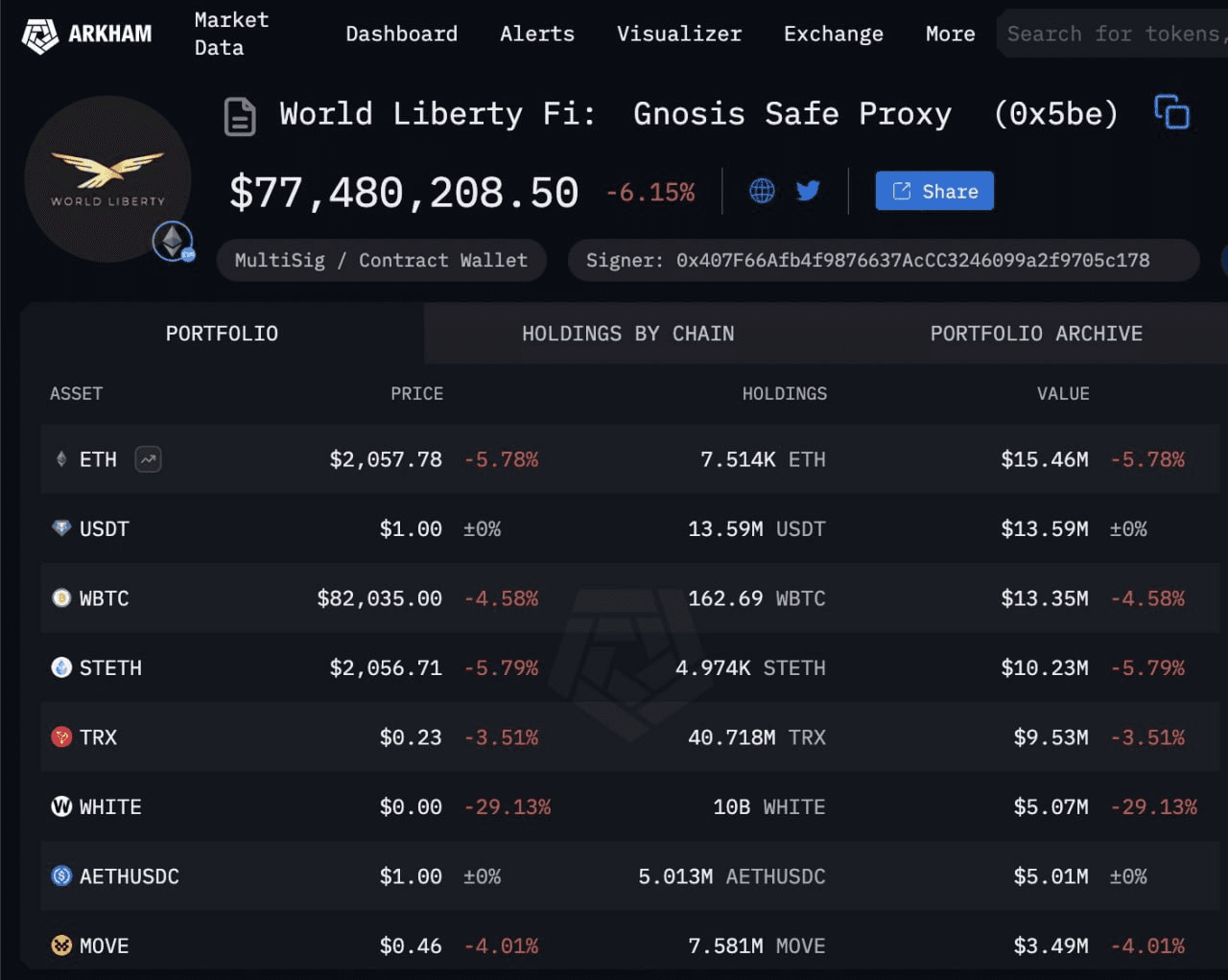Click the WHITE token icon

(61, 806)
